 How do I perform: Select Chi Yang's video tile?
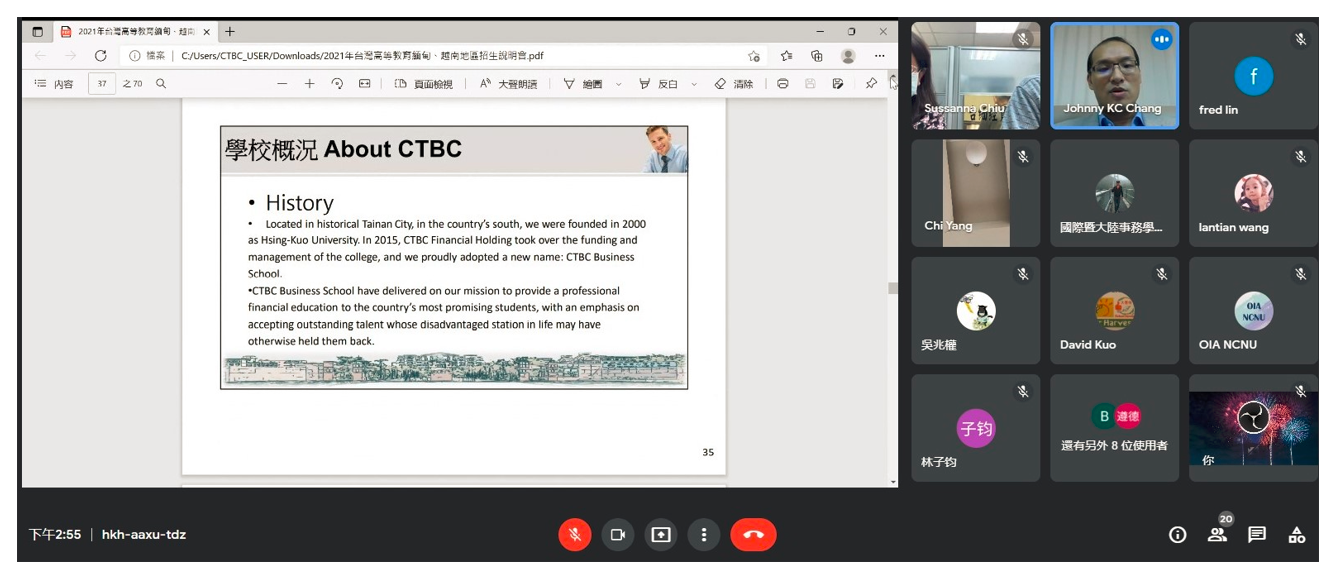coord(975,193)
